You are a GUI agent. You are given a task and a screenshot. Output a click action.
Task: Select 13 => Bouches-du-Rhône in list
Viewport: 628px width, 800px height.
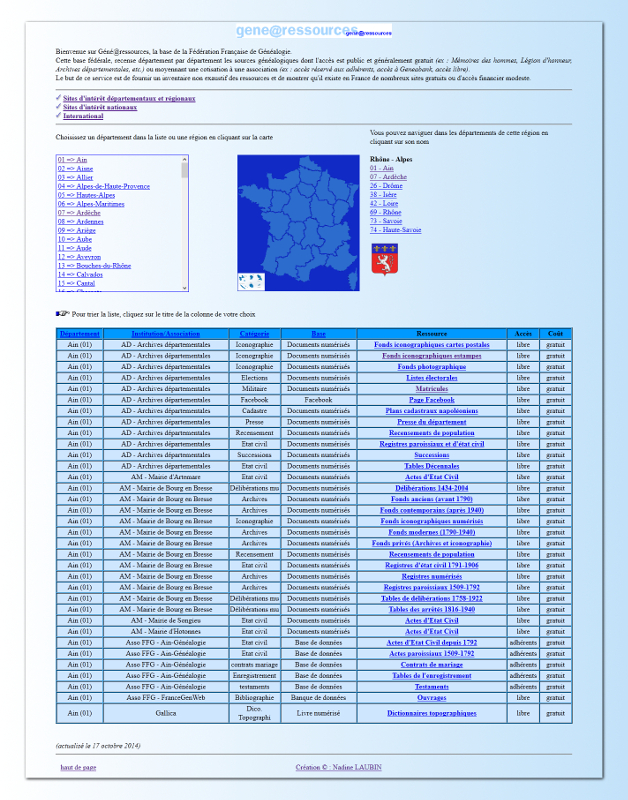(x=94, y=266)
